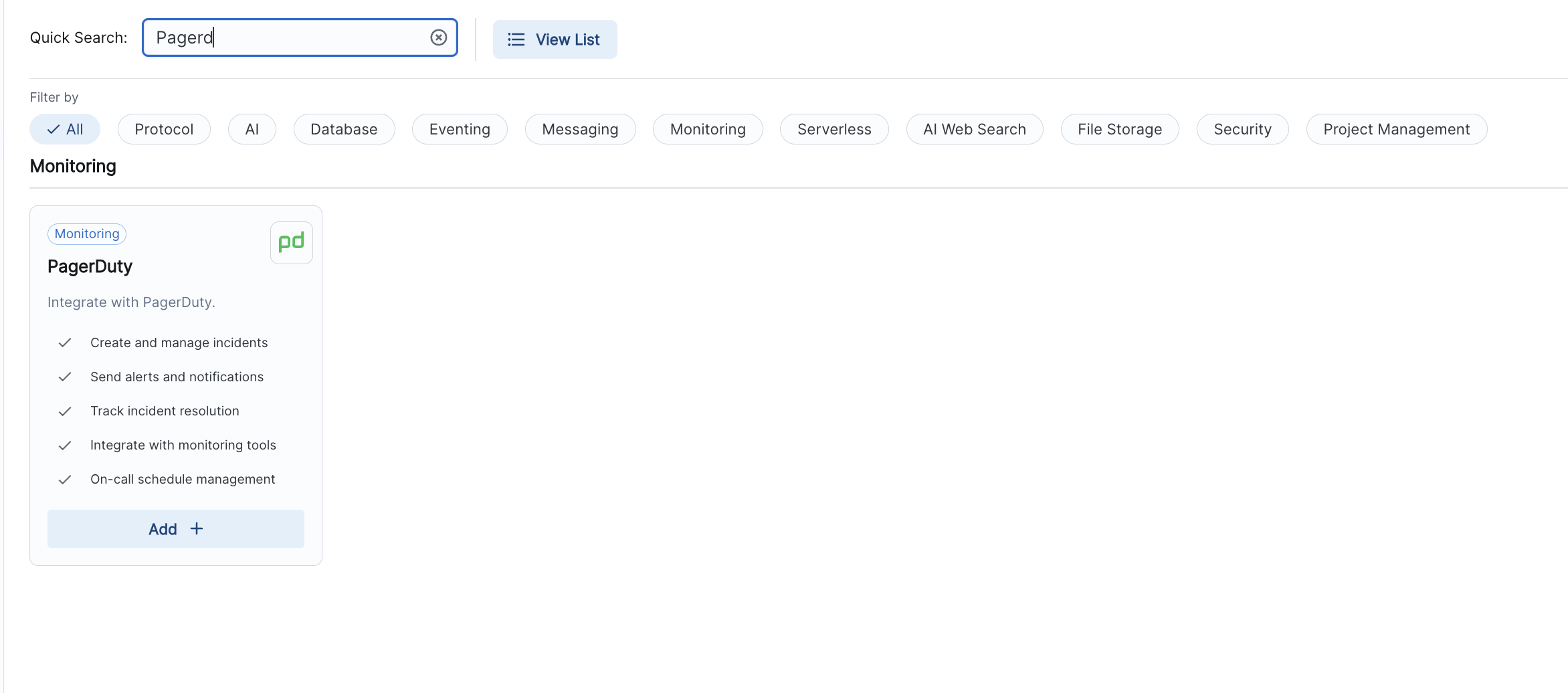Click checkmark beside On-call schedule management

65,480
